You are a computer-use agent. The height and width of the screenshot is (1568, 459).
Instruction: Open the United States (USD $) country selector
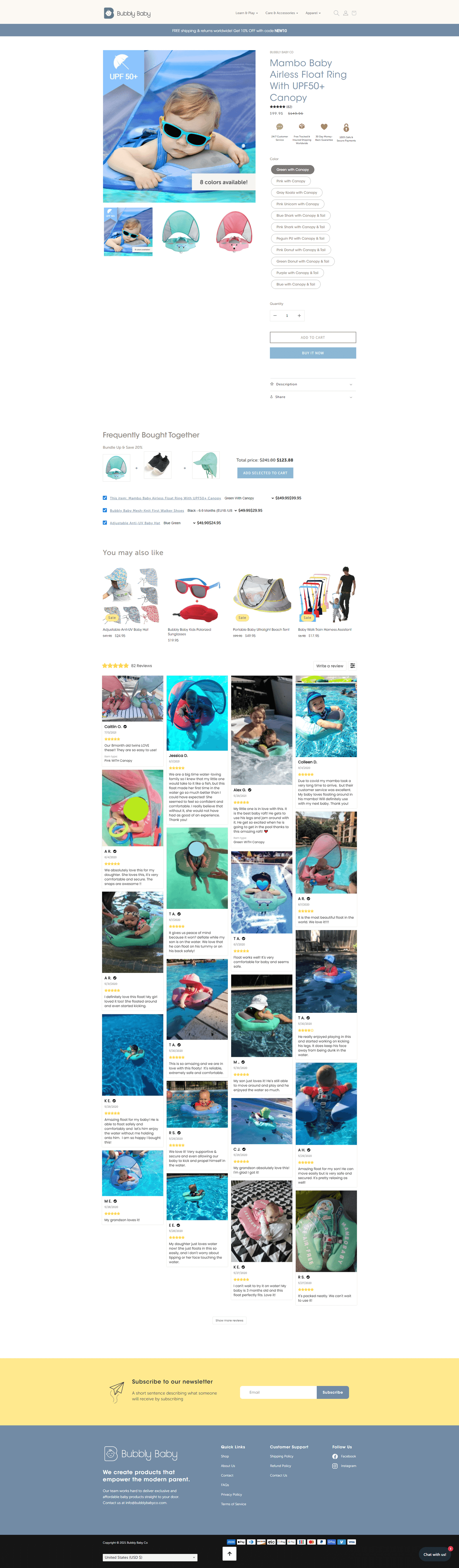(x=150, y=1557)
